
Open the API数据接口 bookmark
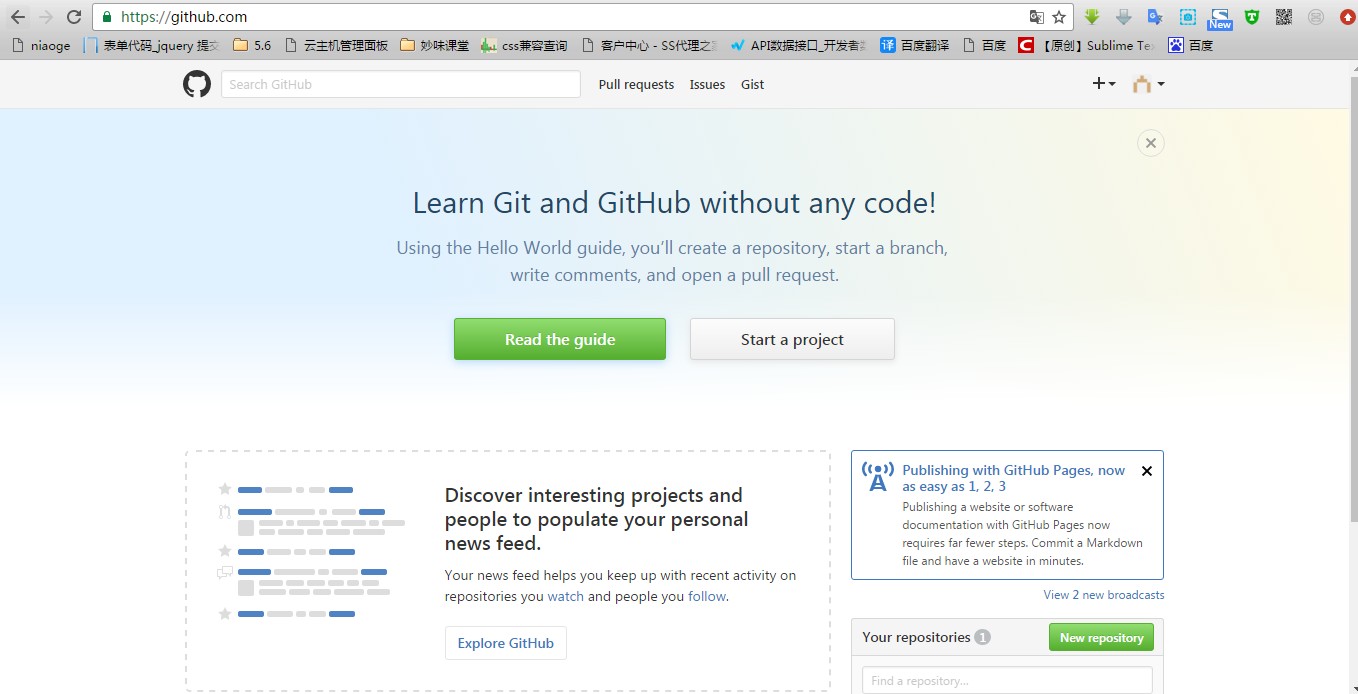[798, 45]
